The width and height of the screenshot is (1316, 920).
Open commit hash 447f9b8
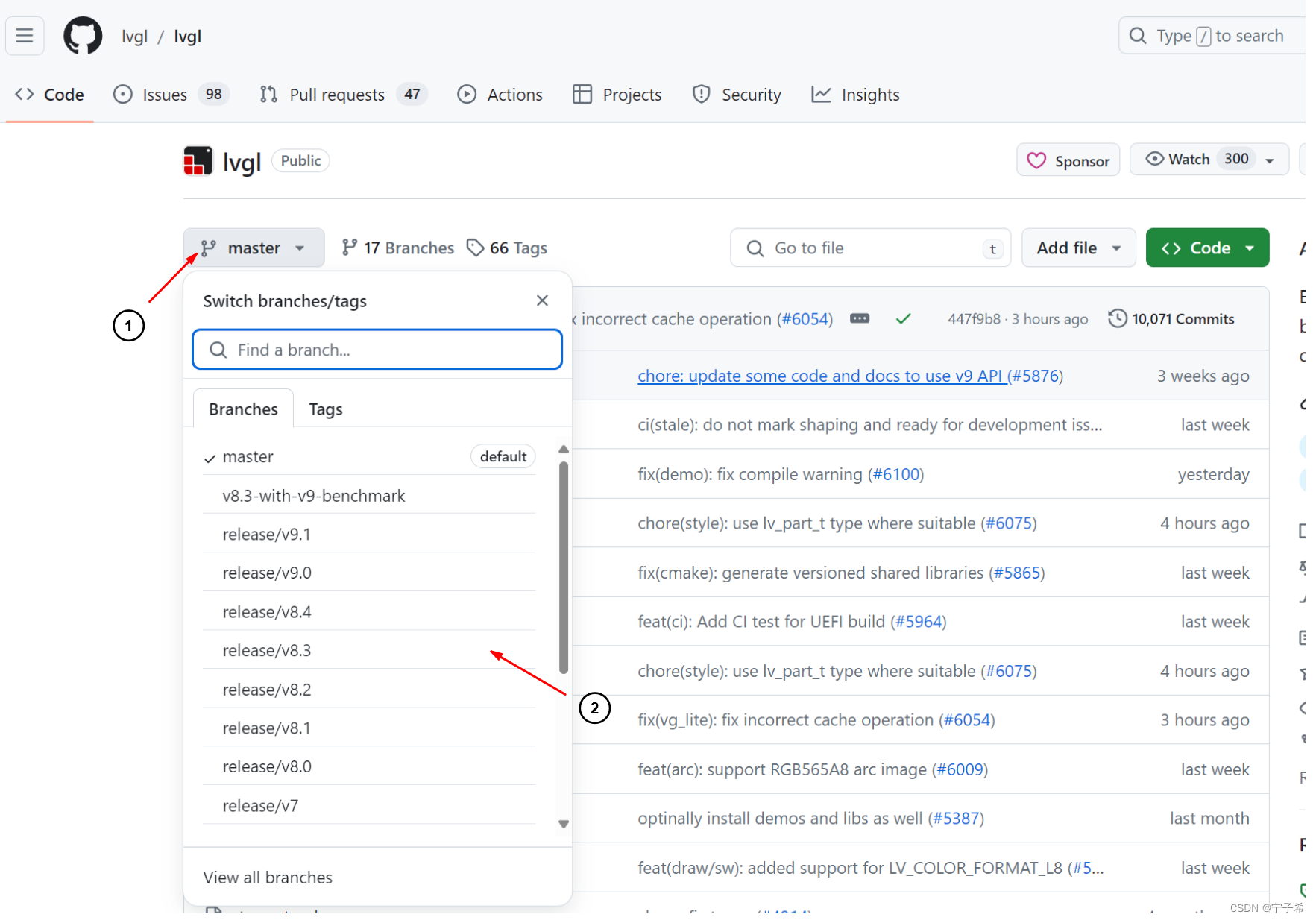click(974, 319)
